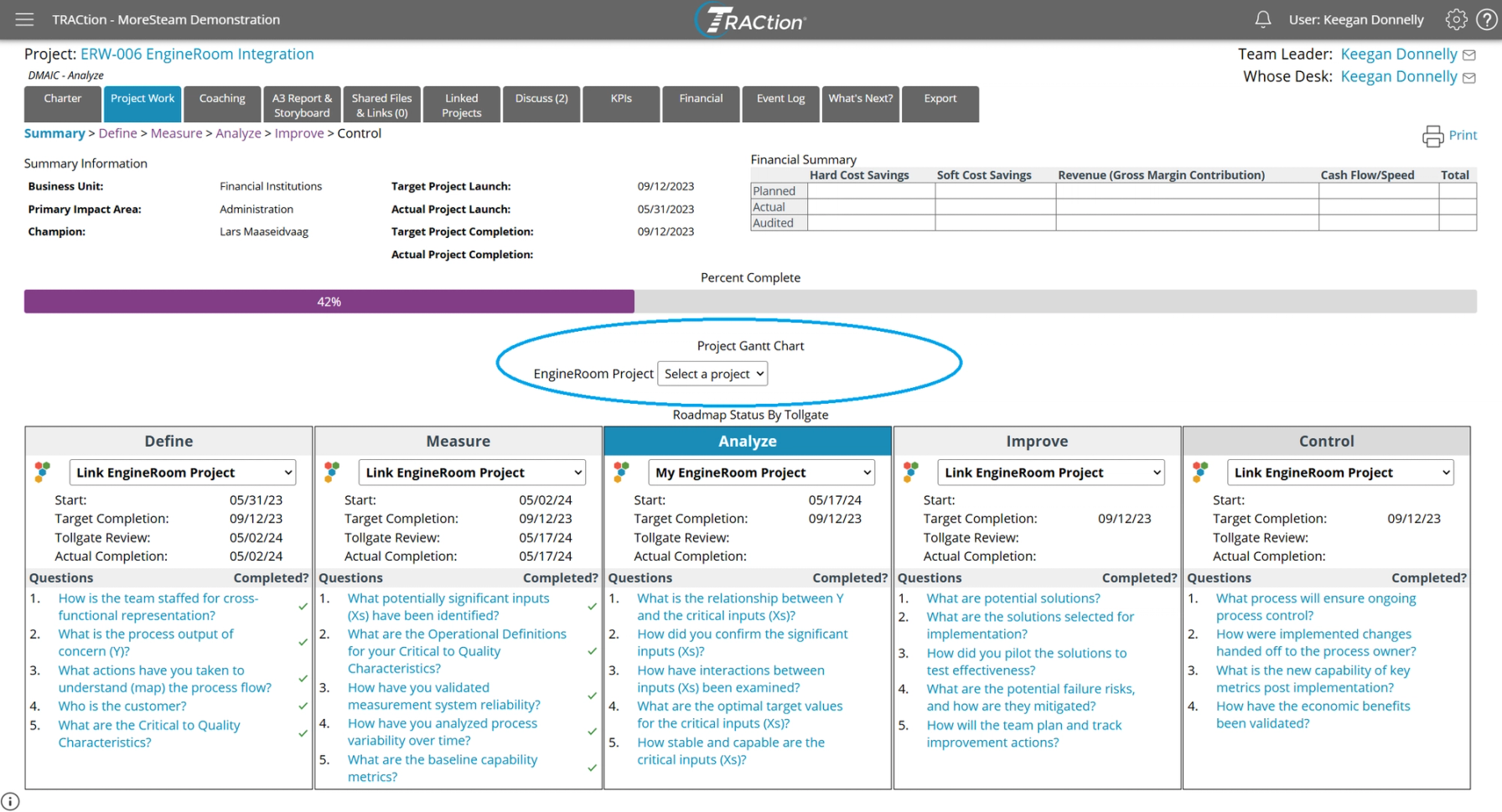Open the A3 Report & Storyboard tab
This screenshot has height=812, width=1502.
point(302,105)
